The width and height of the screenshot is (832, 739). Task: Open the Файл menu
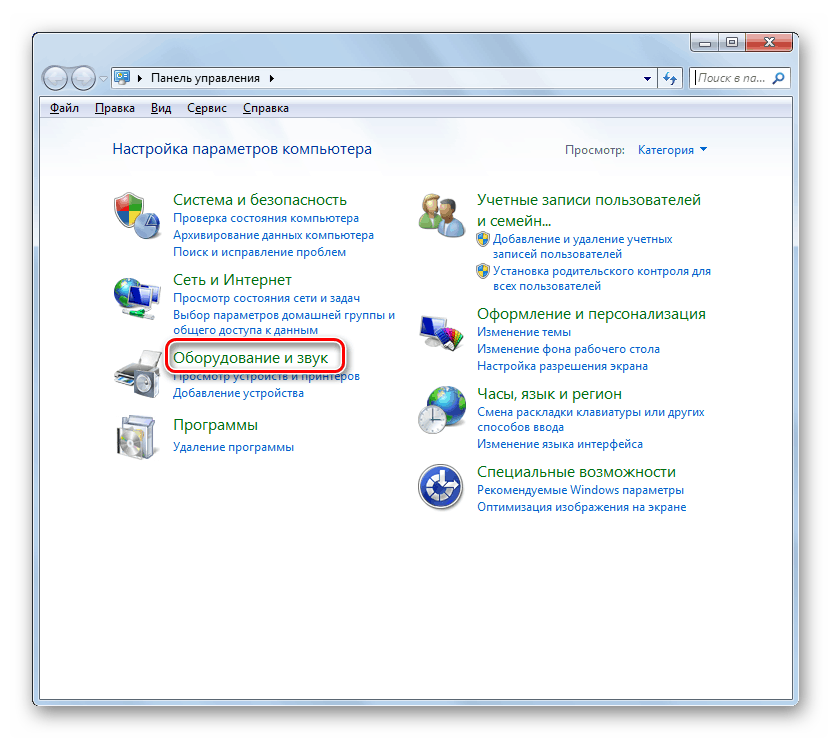point(65,108)
